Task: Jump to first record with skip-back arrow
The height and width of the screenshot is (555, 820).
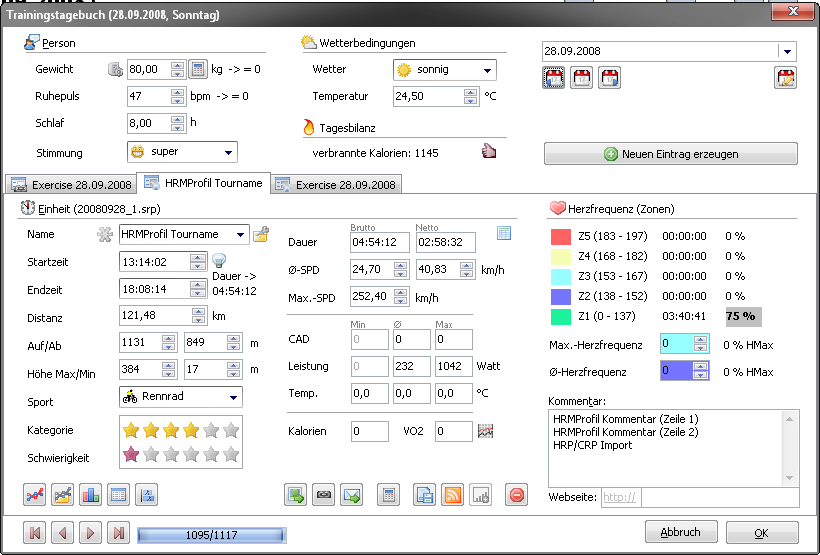Action: pyautogui.click(x=35, y=533)
